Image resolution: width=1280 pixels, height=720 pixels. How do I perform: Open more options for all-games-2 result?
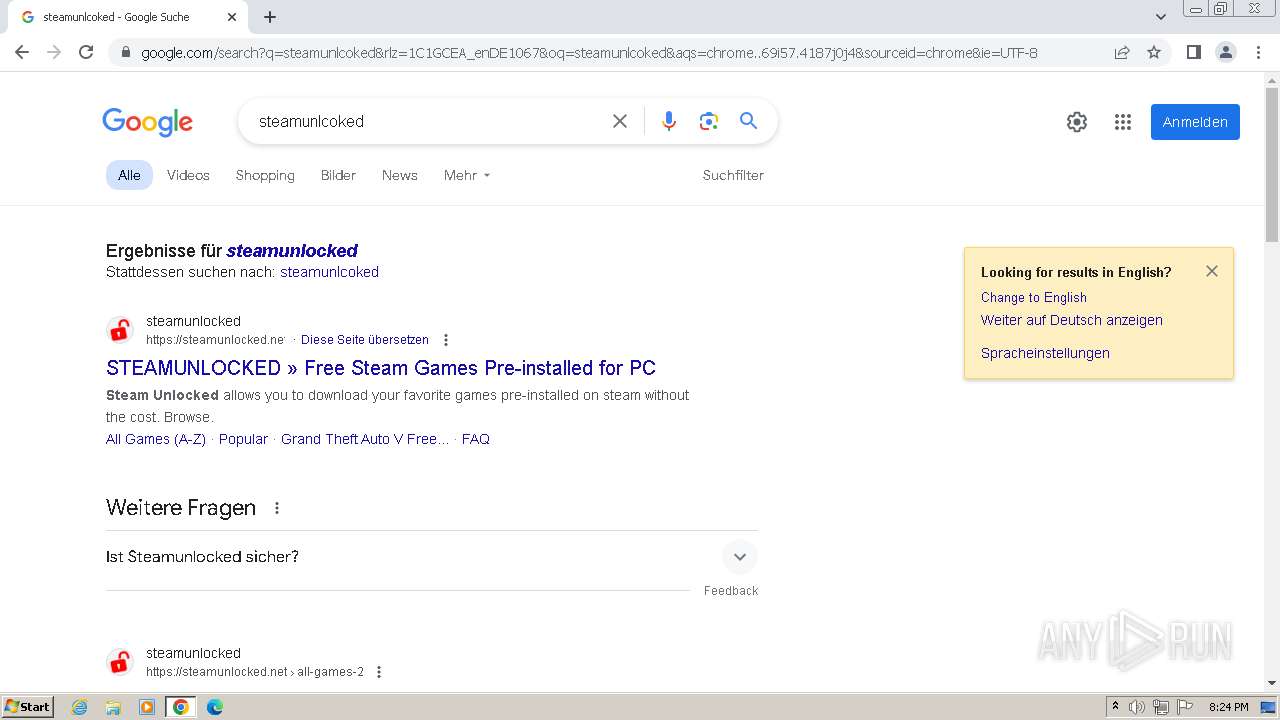point(379,672)
